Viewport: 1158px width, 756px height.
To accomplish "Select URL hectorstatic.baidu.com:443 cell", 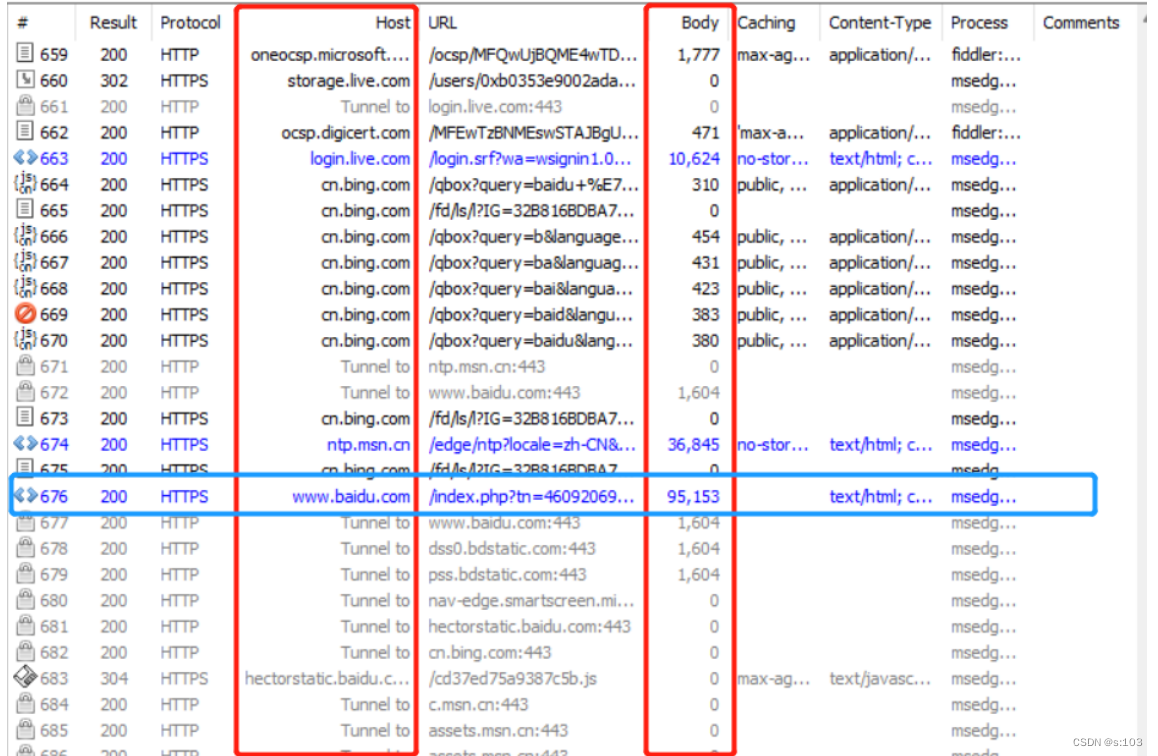I will coord(530,627).
